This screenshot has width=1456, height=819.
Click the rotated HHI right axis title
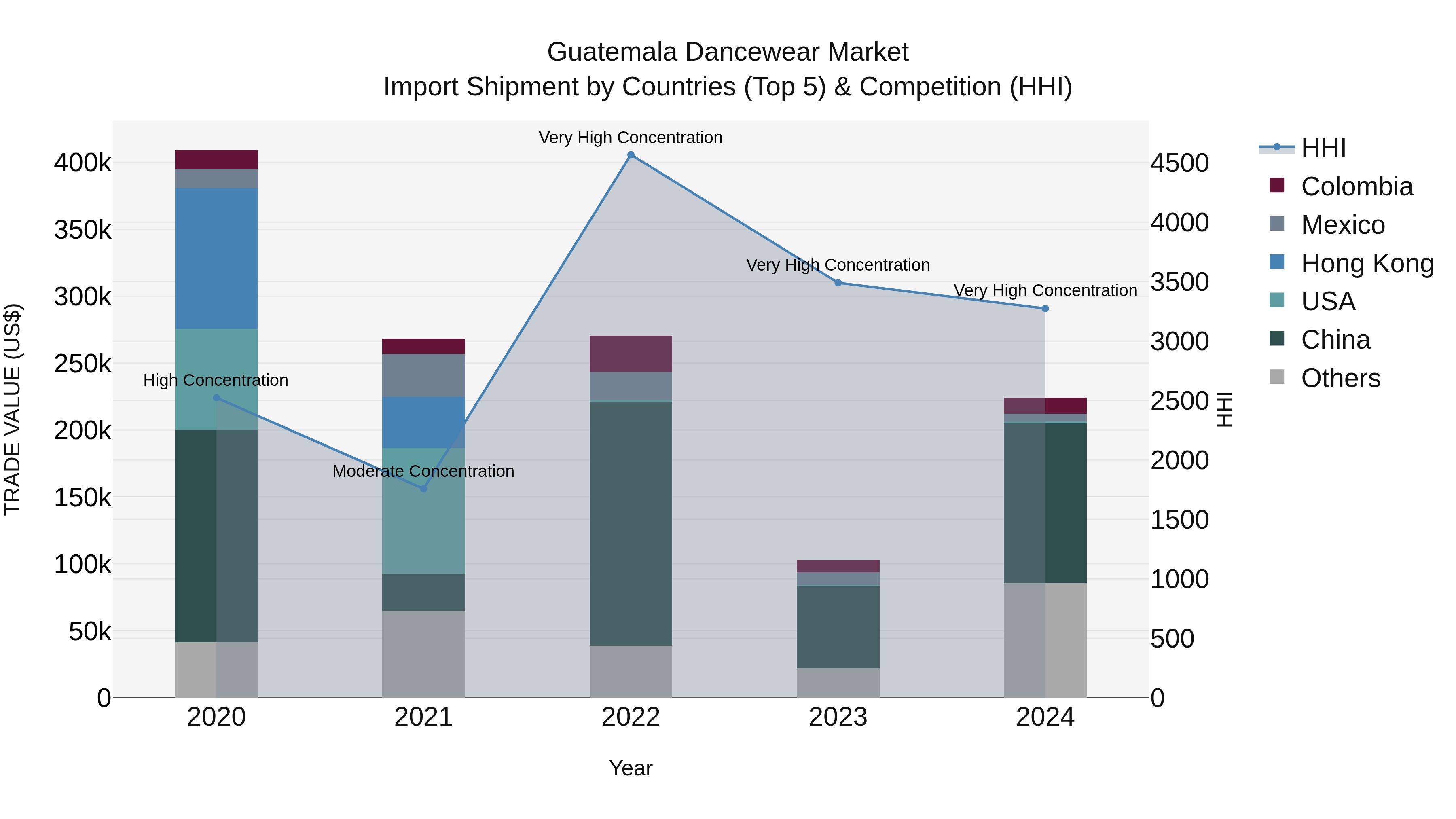(1224, 409)
